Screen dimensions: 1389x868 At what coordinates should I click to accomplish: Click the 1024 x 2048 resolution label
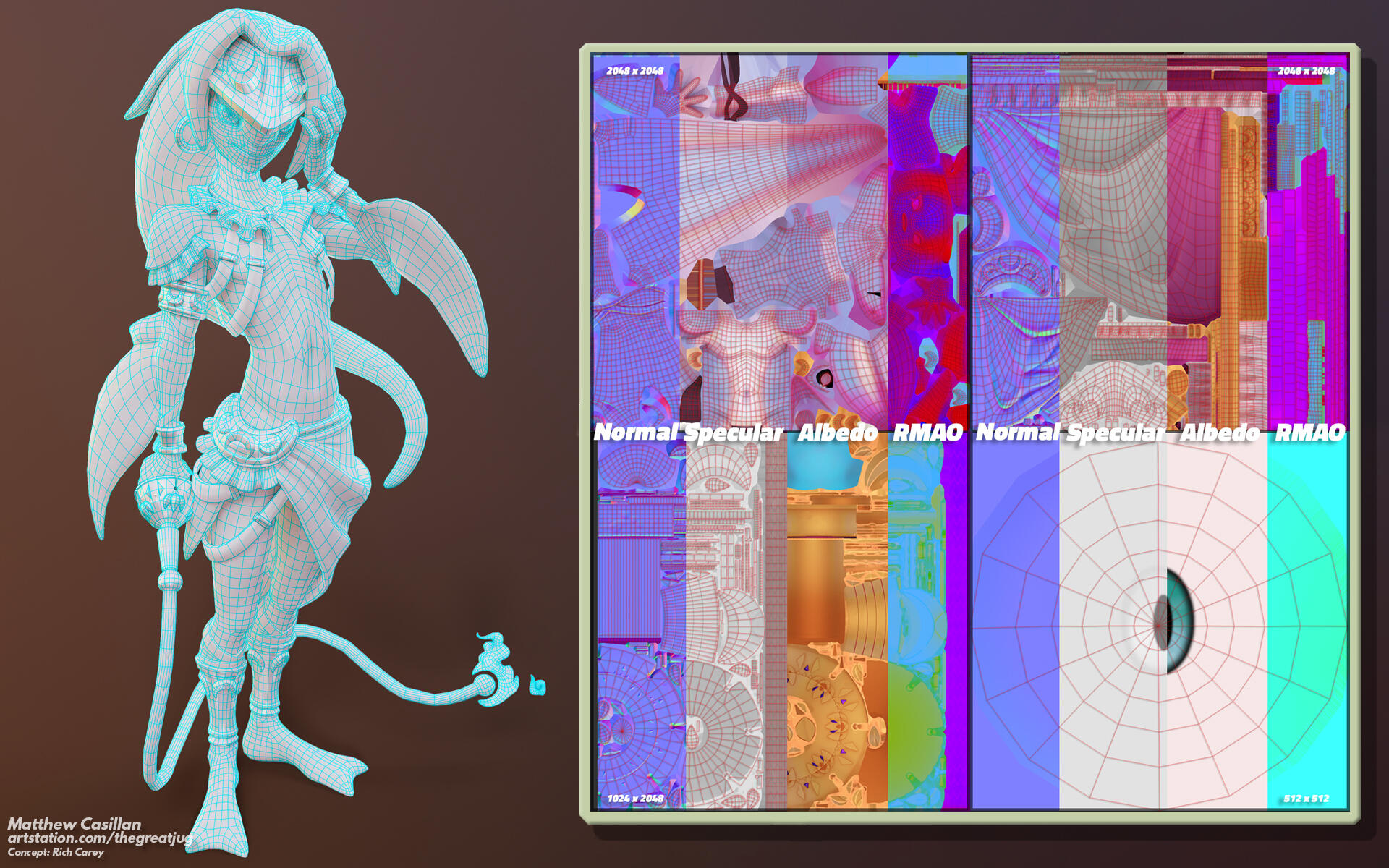634,799
